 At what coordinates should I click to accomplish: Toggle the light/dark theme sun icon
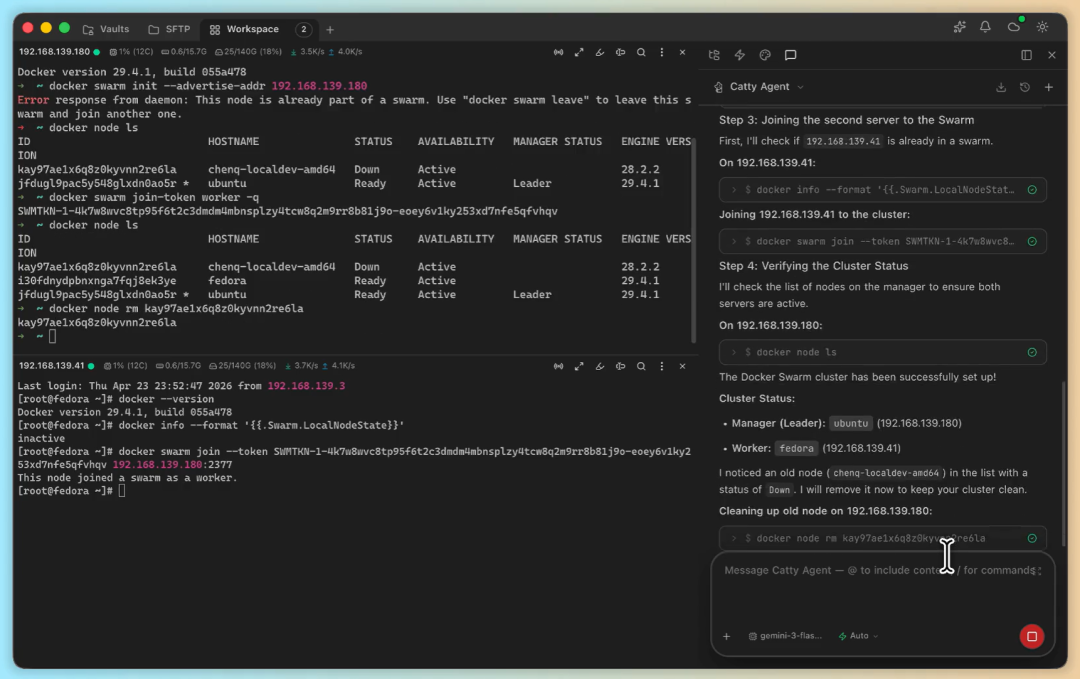tap(1042, 27)
